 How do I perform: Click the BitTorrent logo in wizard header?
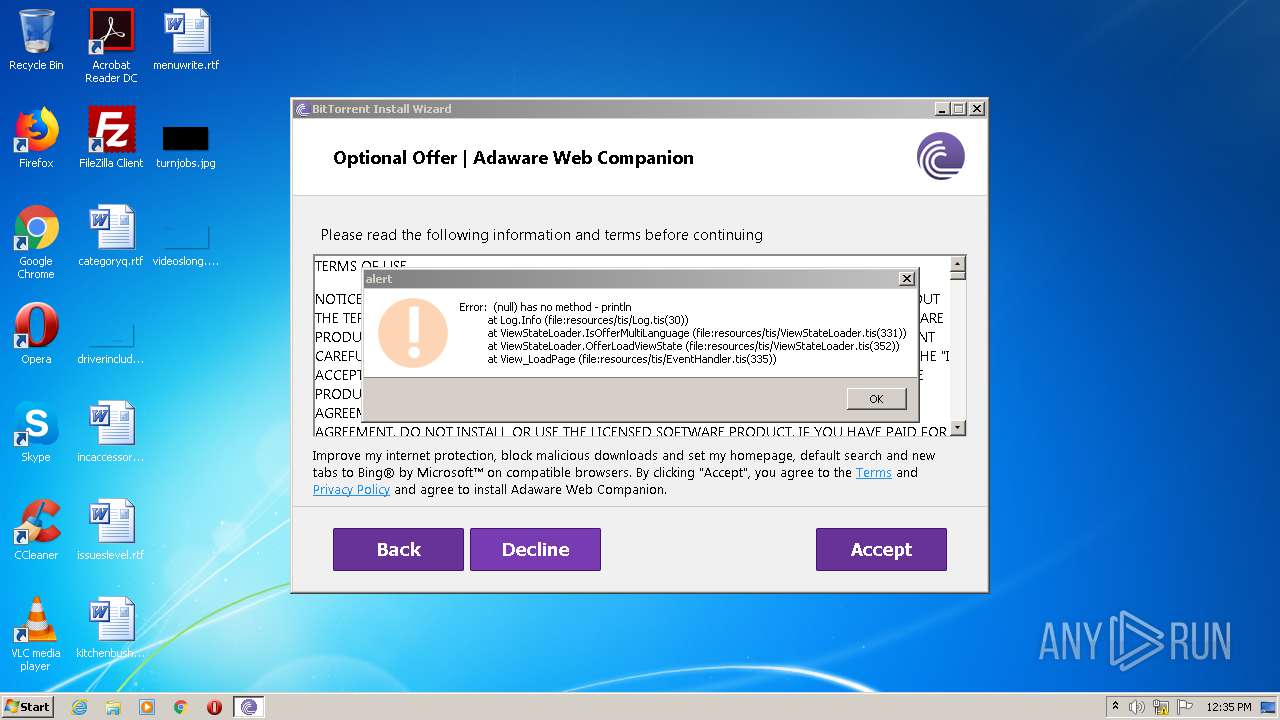pyautogui.click(x=940, y=157)
